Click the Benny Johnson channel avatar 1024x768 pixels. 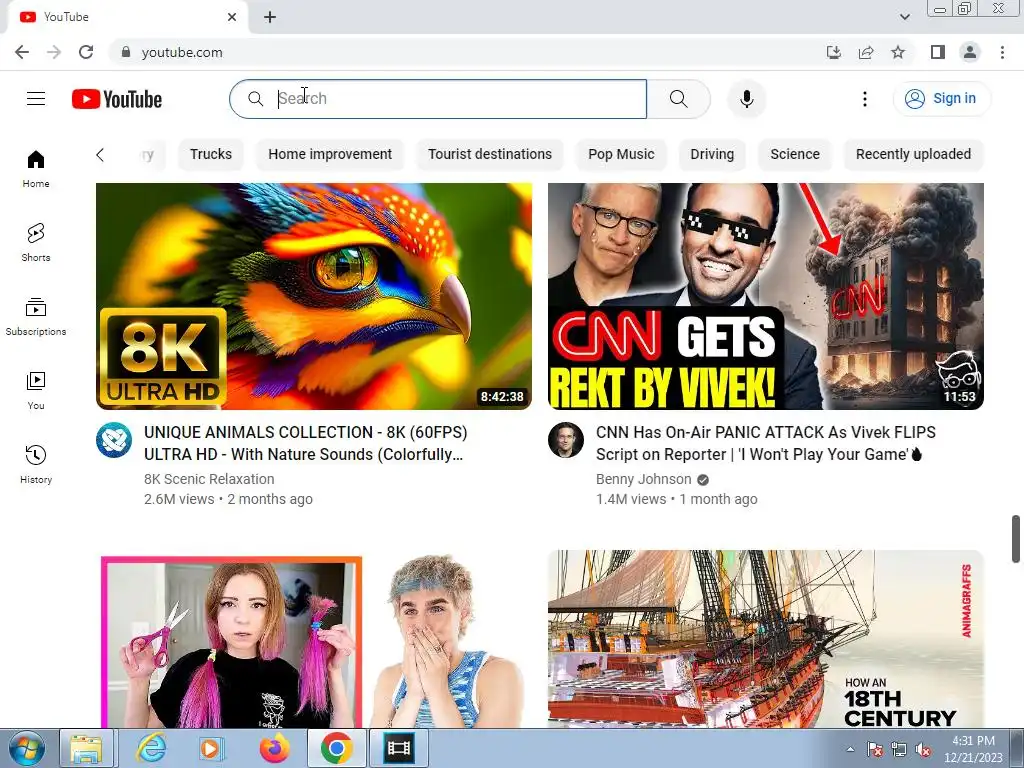566,440
